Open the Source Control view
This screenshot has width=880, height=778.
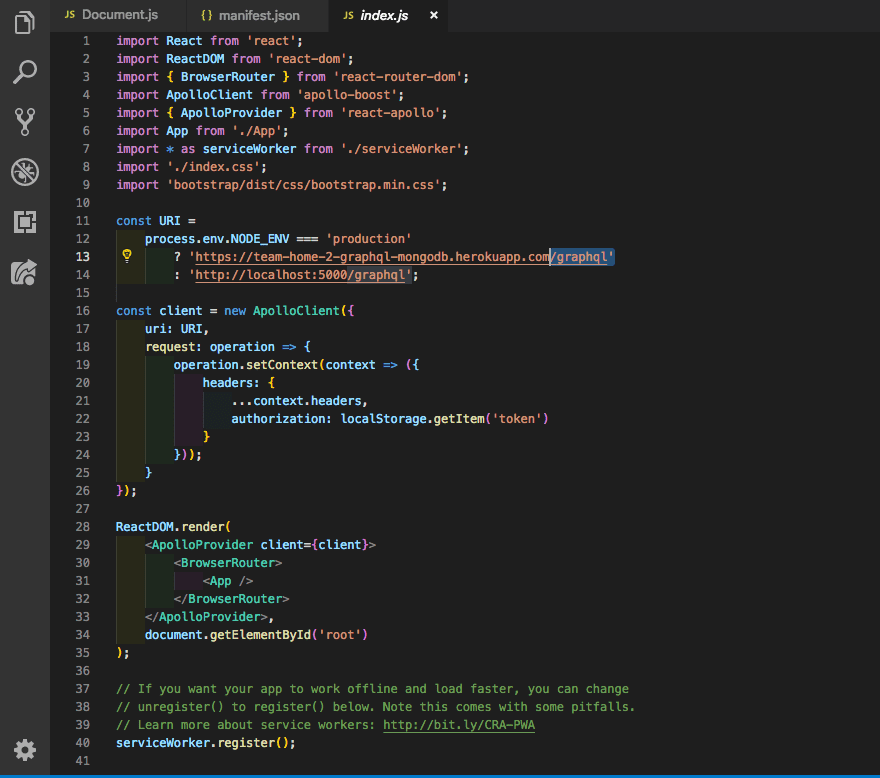pos(25,121)
